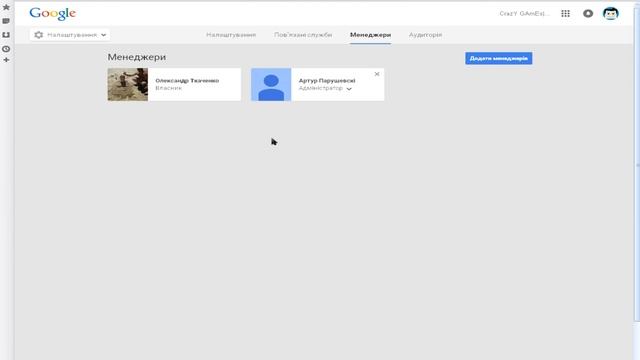Screen dimensions: 640x360
Task: Click the gear icon in settings dropdown
Action: pyautogui.click(x=39, y=35)
